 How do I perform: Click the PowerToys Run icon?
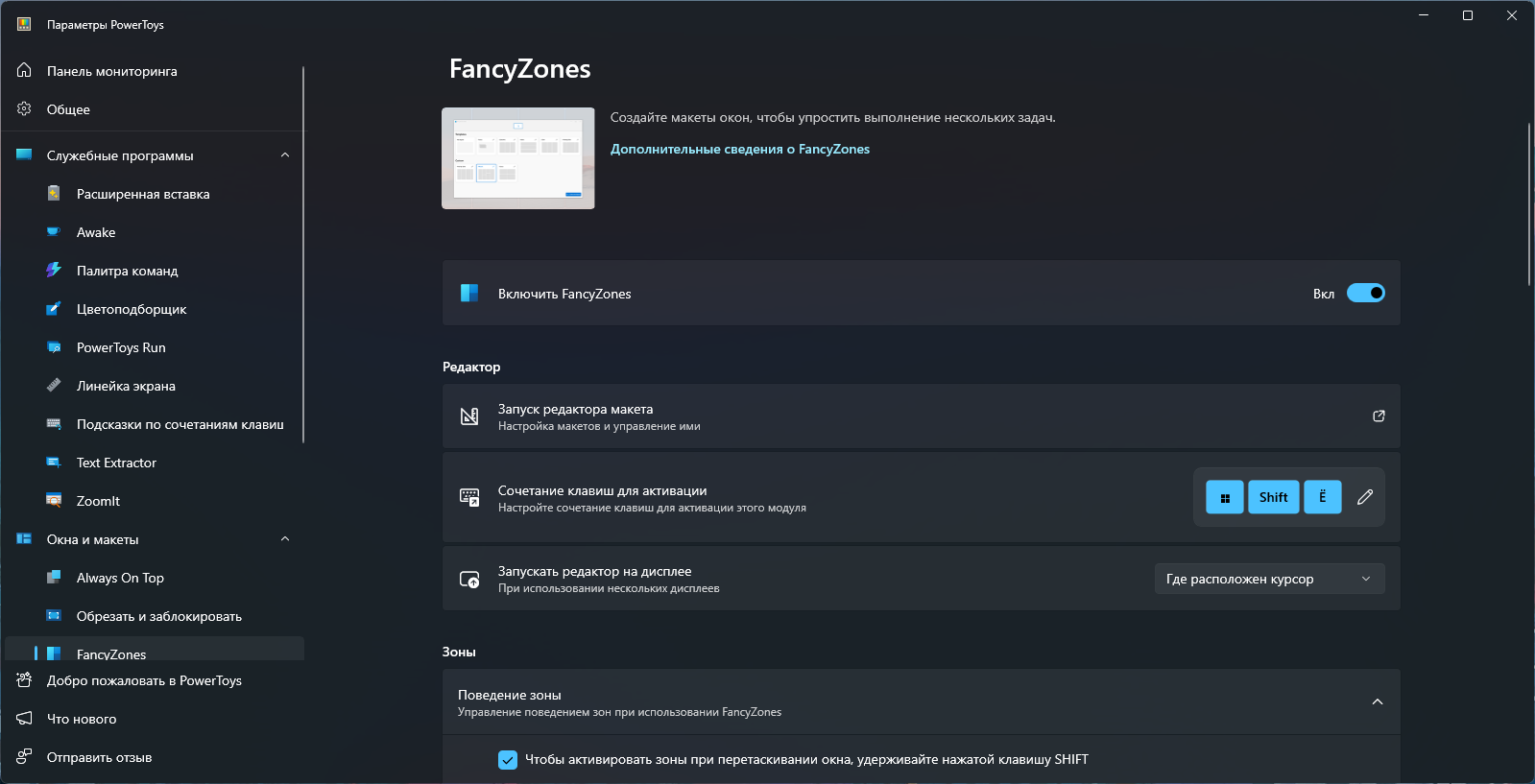[54, 346]
